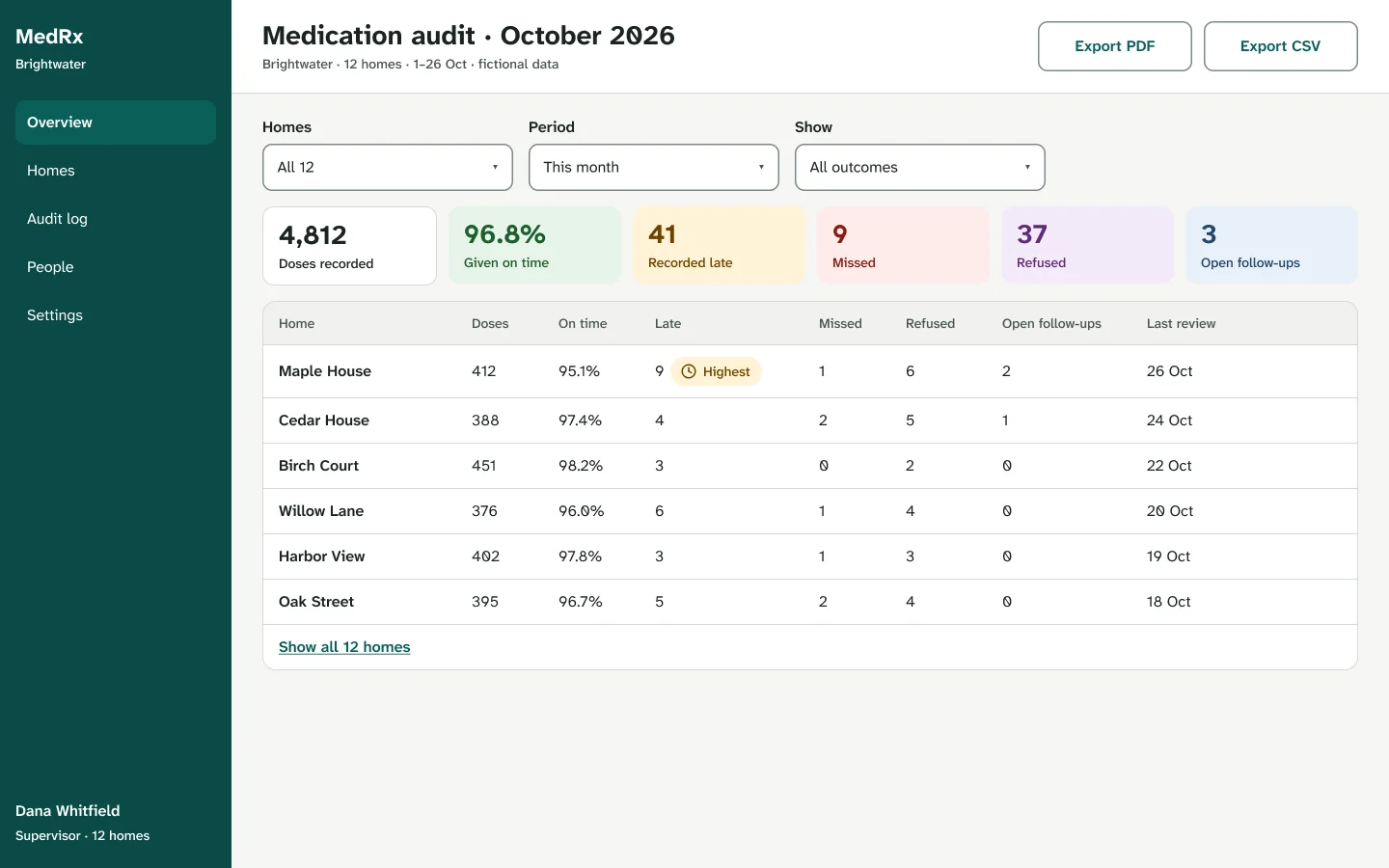The height and width of the screenshot is (868, 1389).
Task: Open Homes in the sidebar
Action: (116, 171)
